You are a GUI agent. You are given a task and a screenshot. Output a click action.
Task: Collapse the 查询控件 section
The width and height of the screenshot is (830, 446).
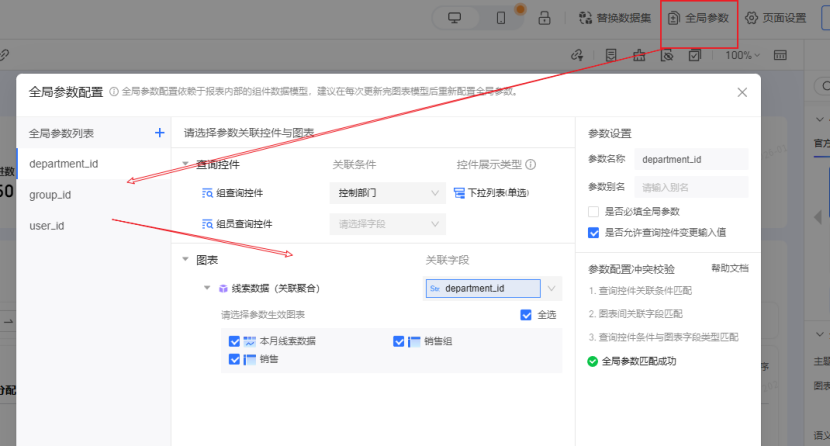pyautogui.click(x=185, y=164)
